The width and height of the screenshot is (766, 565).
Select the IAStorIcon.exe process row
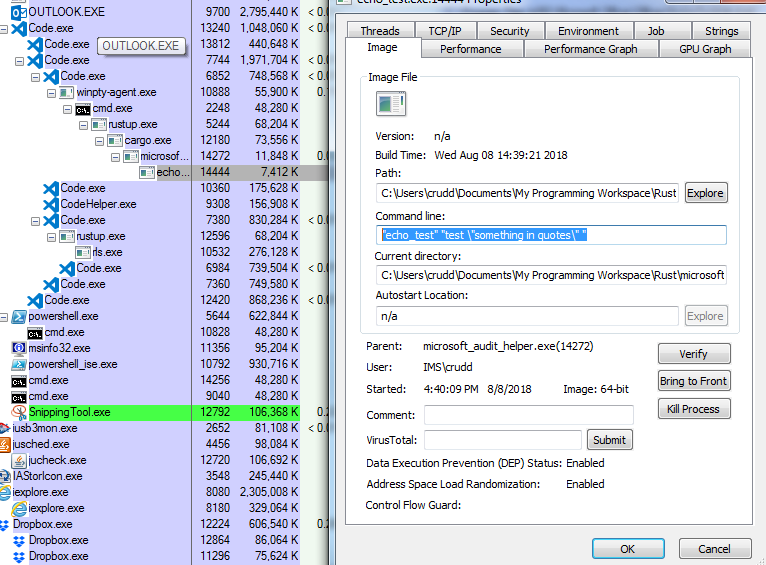(x=164, y=476)
